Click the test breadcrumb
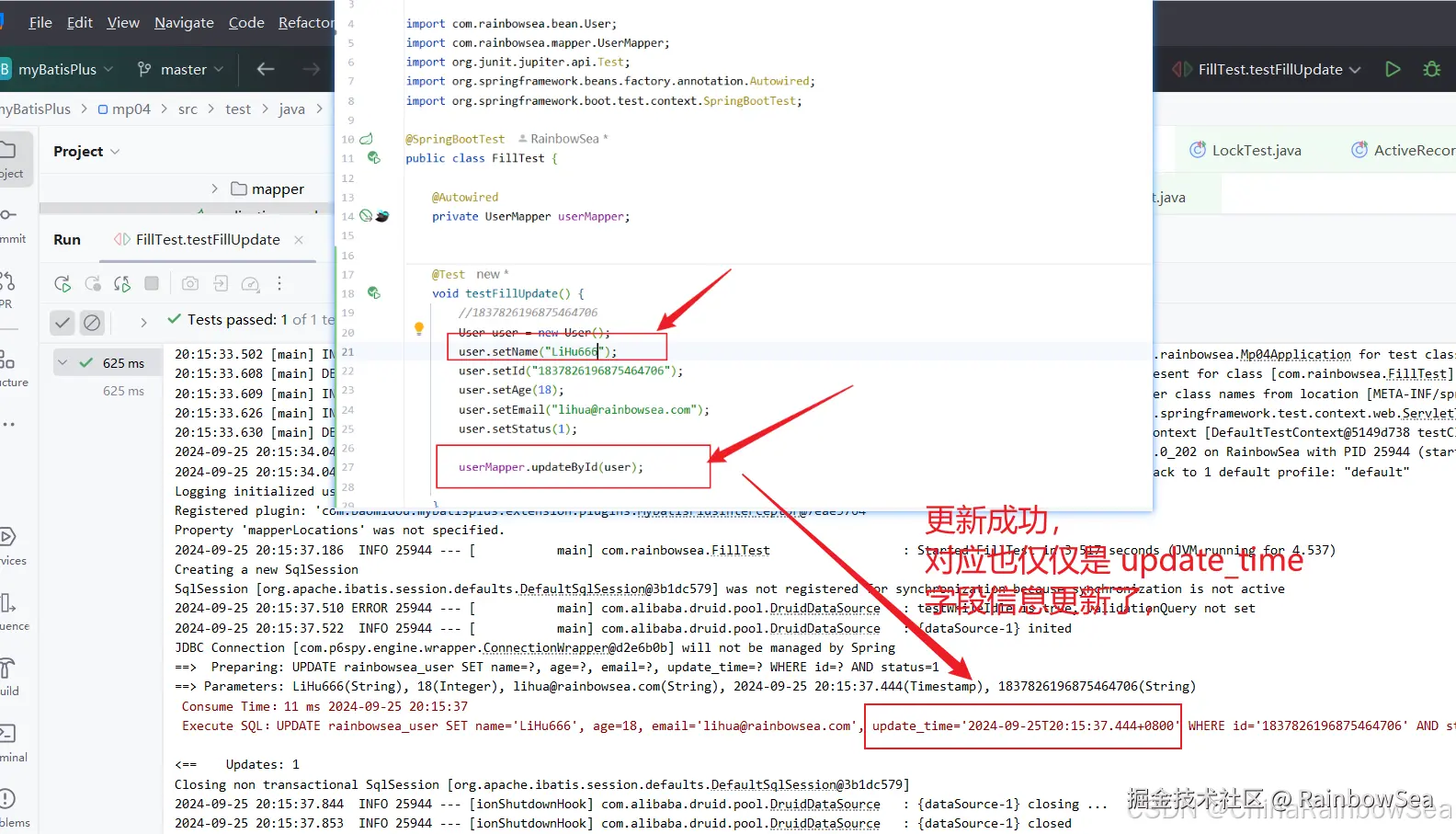The height and width of the screenshot is (834, 1456). 238,109
